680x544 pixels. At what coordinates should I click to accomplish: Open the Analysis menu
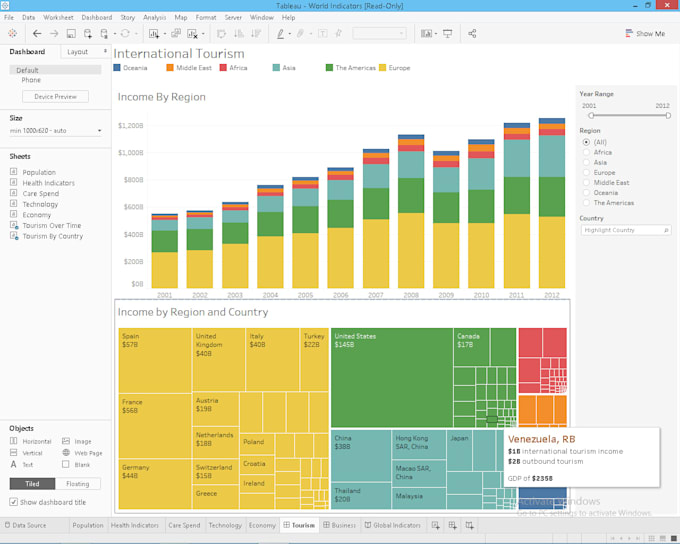154,17
